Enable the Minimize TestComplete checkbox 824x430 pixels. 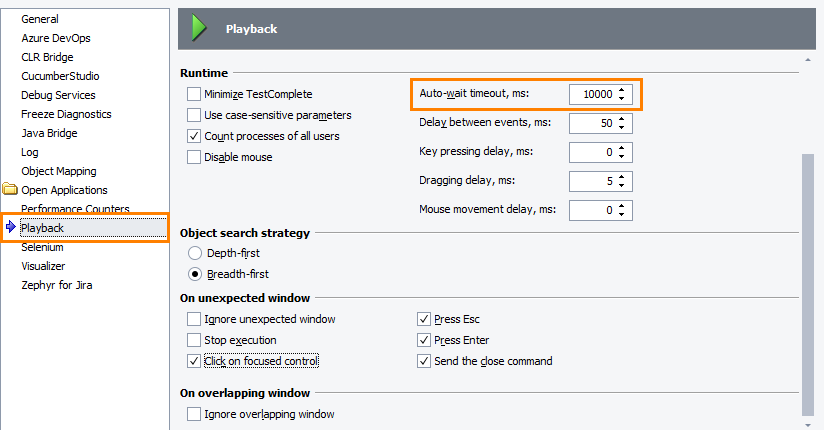tap(194, 94)
